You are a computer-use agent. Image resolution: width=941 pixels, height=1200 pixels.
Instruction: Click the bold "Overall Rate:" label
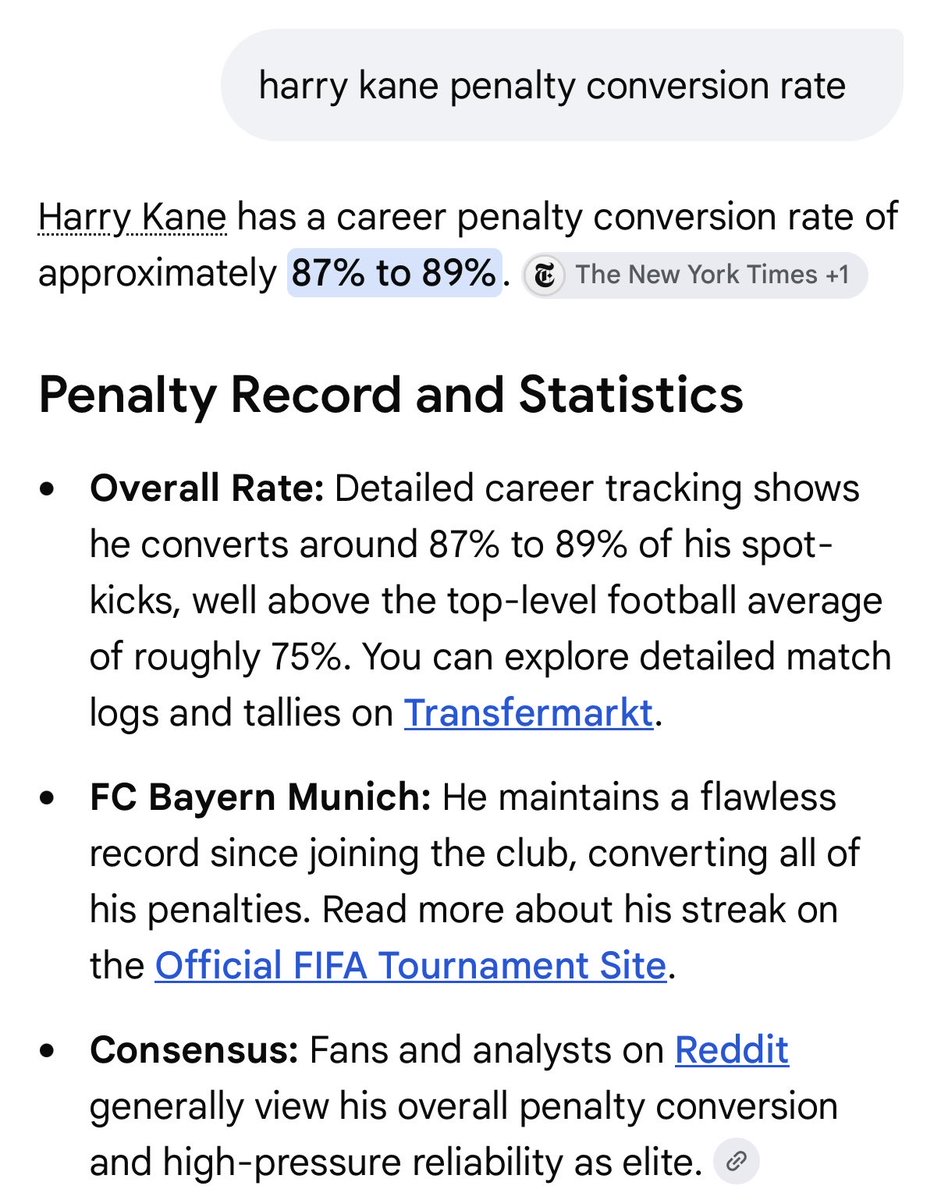coord(207,490)
